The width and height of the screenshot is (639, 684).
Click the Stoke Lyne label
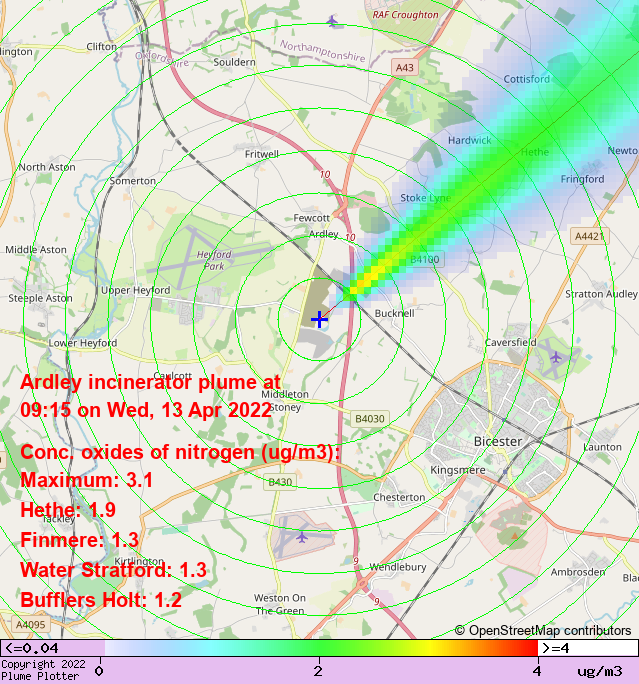[425, 198]
